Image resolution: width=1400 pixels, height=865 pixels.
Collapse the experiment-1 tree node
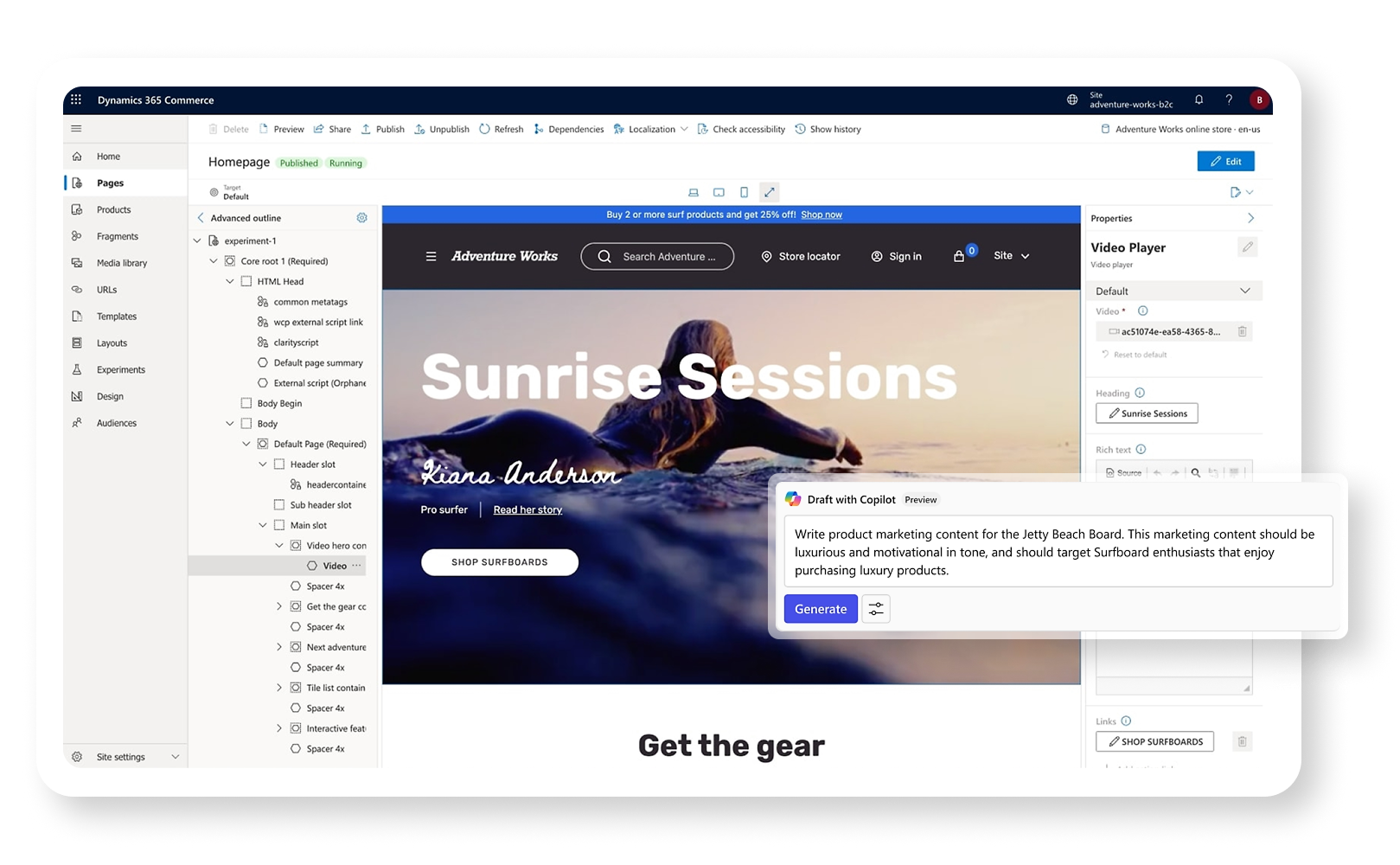pos(197,240)
